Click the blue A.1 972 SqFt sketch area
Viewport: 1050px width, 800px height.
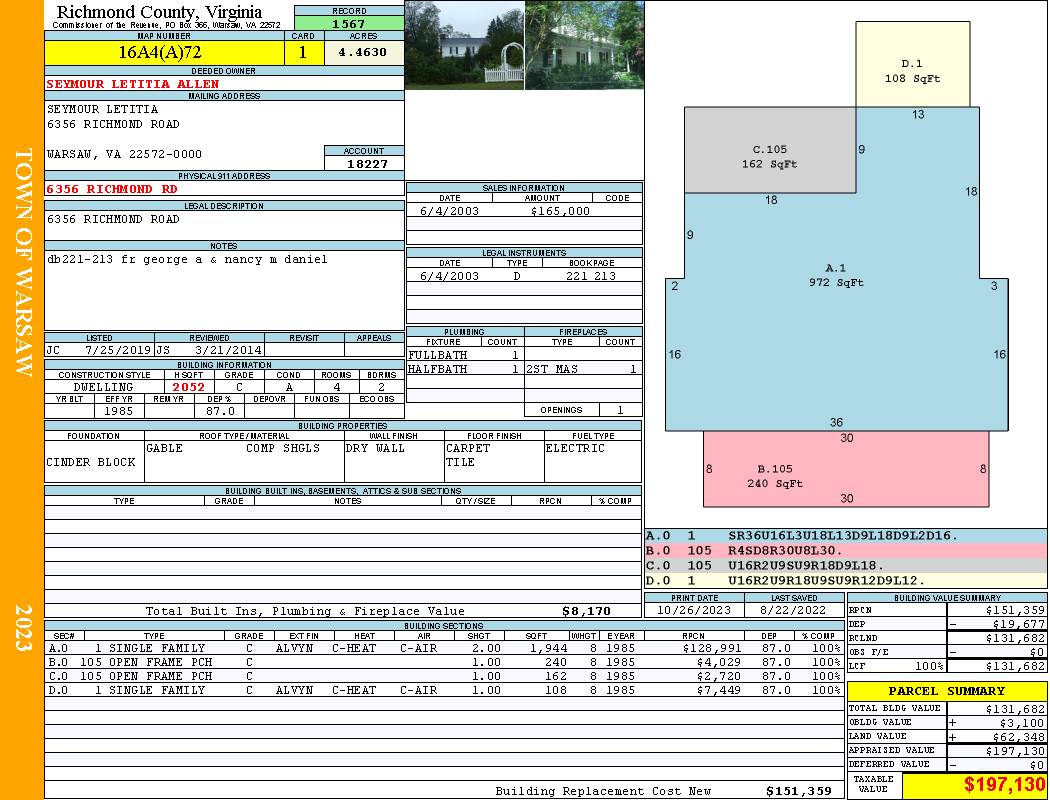(x=836, y=315)
